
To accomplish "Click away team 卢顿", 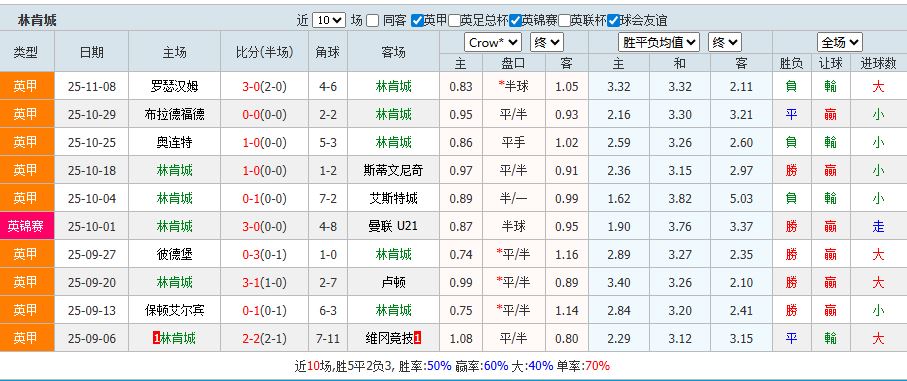I will [x=393, y=282].
